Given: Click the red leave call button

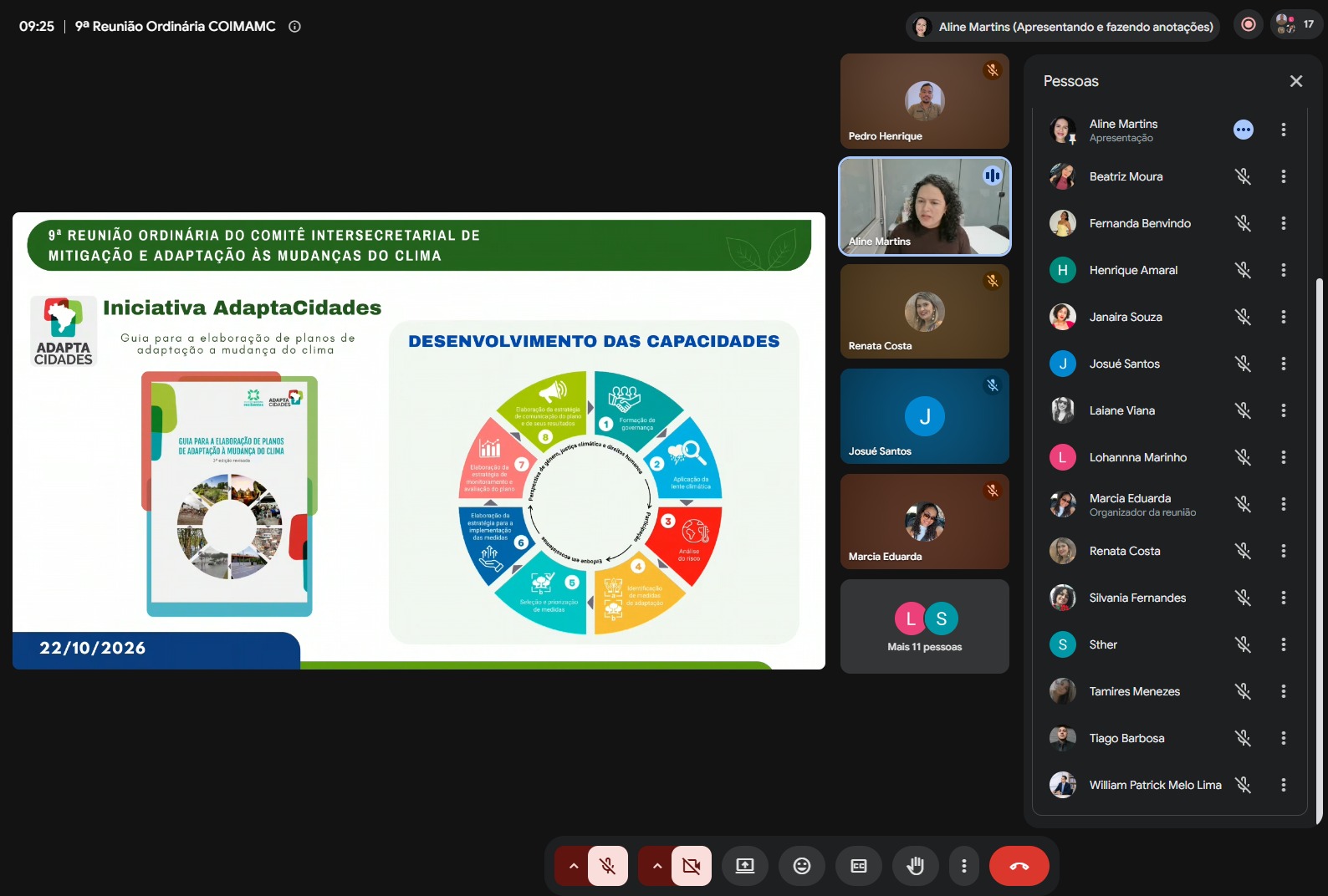Looking at the screenshot, I should (1019, 866).
